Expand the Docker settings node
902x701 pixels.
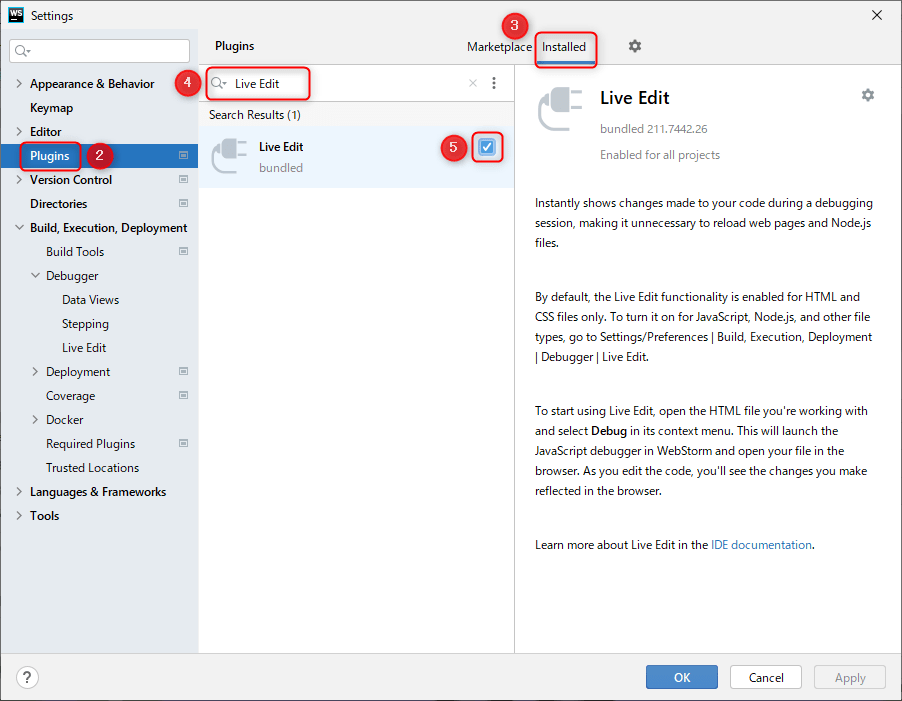35,420
